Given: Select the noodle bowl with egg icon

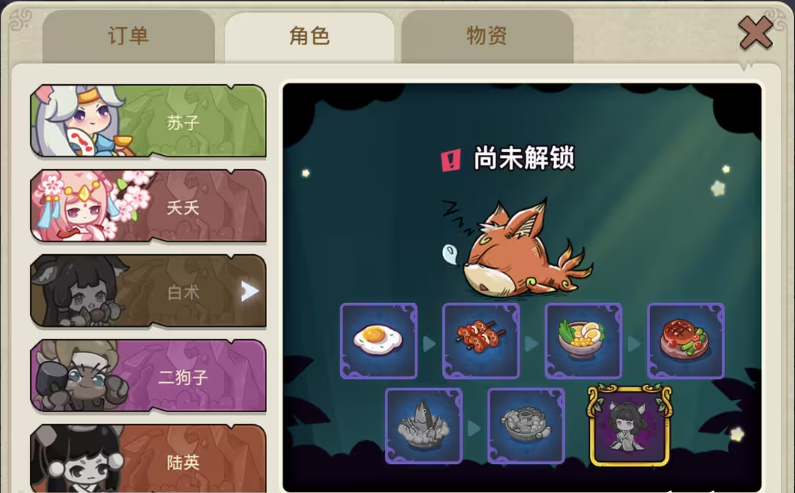Looking at the screenshot, I should pyautogui.click(x=584, y=341).
